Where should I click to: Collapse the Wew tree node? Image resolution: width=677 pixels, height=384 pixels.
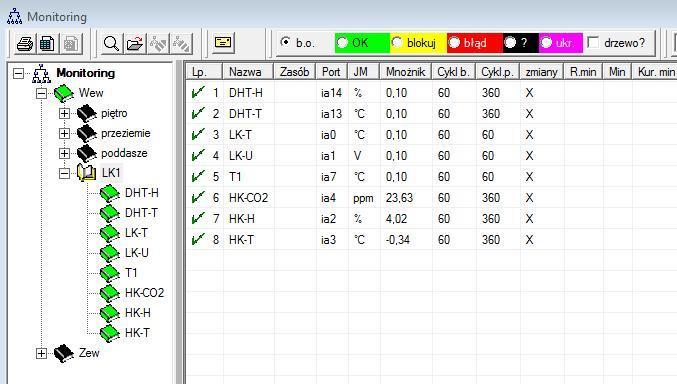point(41,93)
